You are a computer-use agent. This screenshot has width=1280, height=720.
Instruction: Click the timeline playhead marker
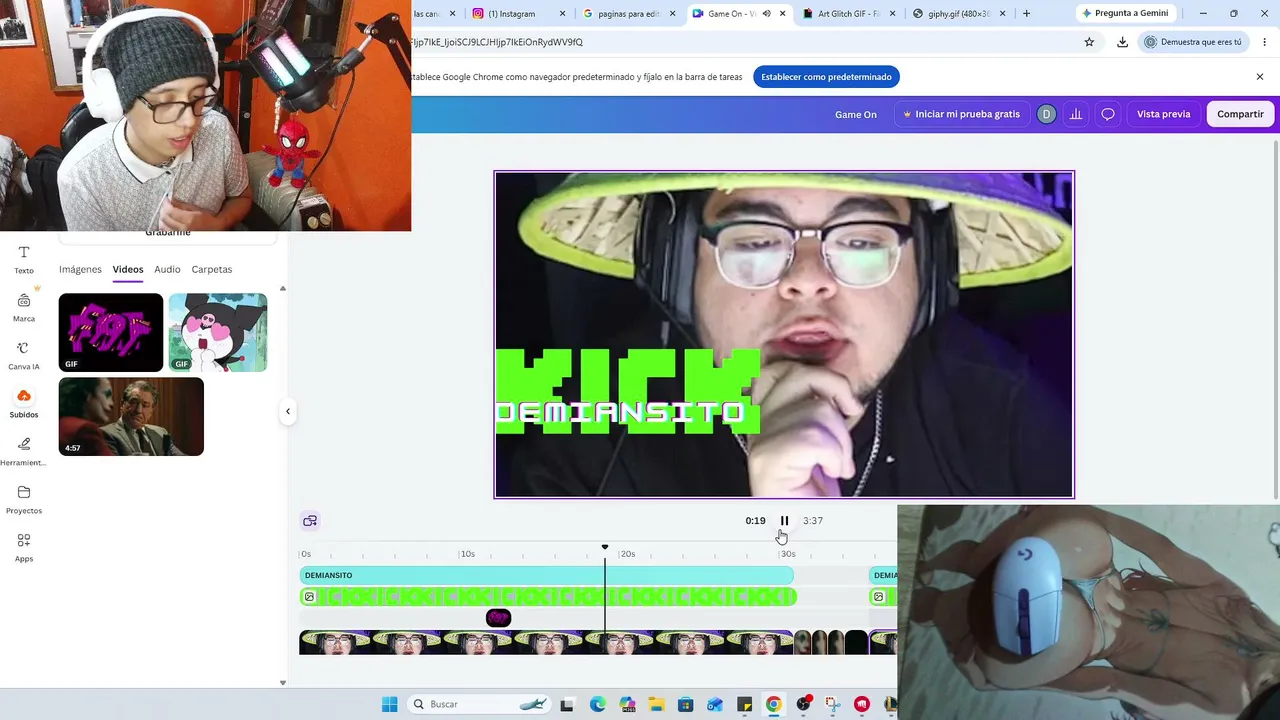[604, 548]
